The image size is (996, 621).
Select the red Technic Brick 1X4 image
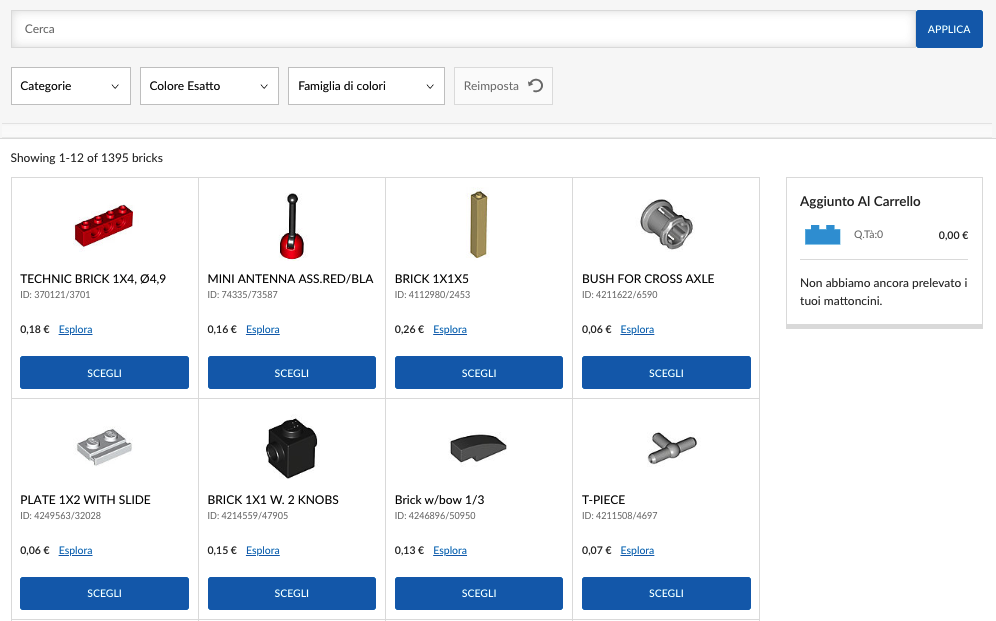pyautogui.click(x=104, y=225)
